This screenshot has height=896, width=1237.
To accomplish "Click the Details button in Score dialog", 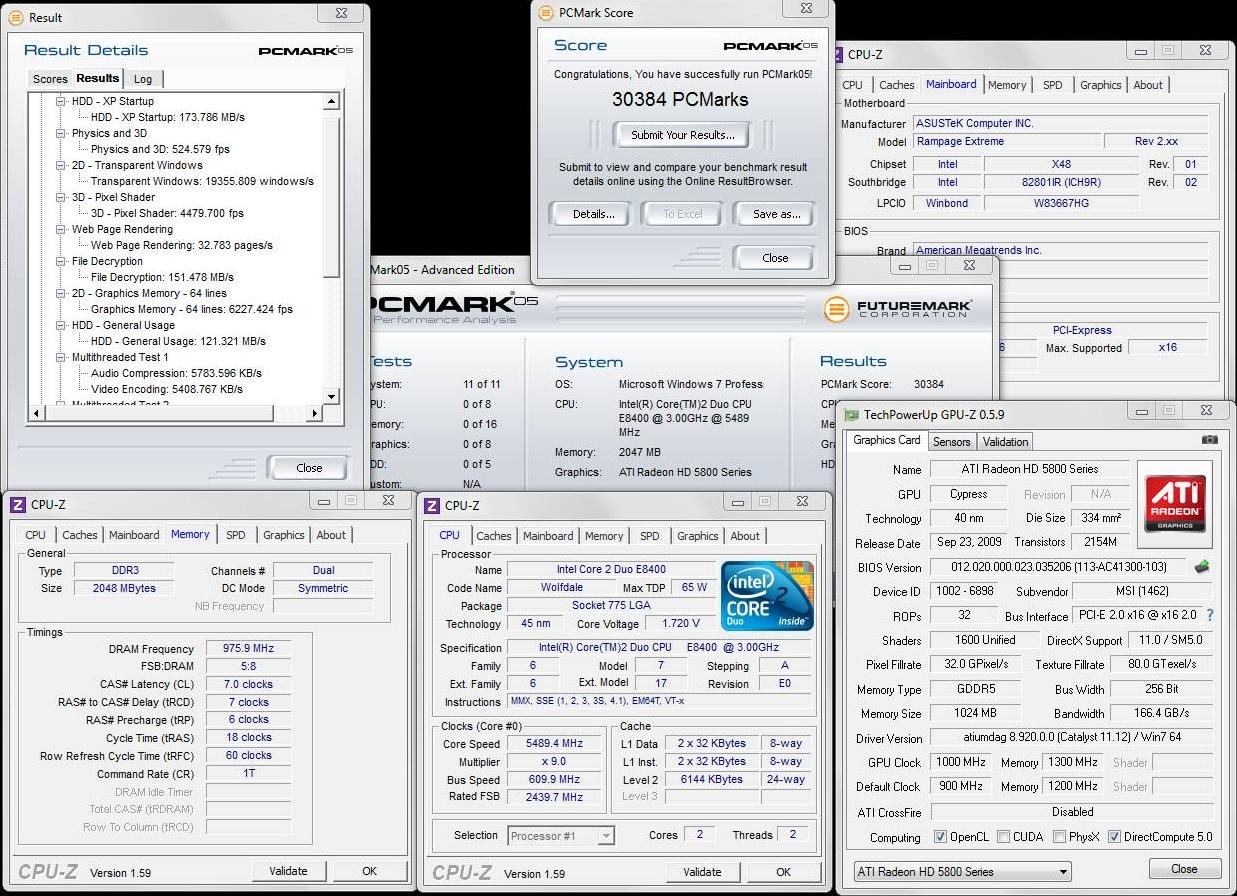I will (x=593, y=214).
